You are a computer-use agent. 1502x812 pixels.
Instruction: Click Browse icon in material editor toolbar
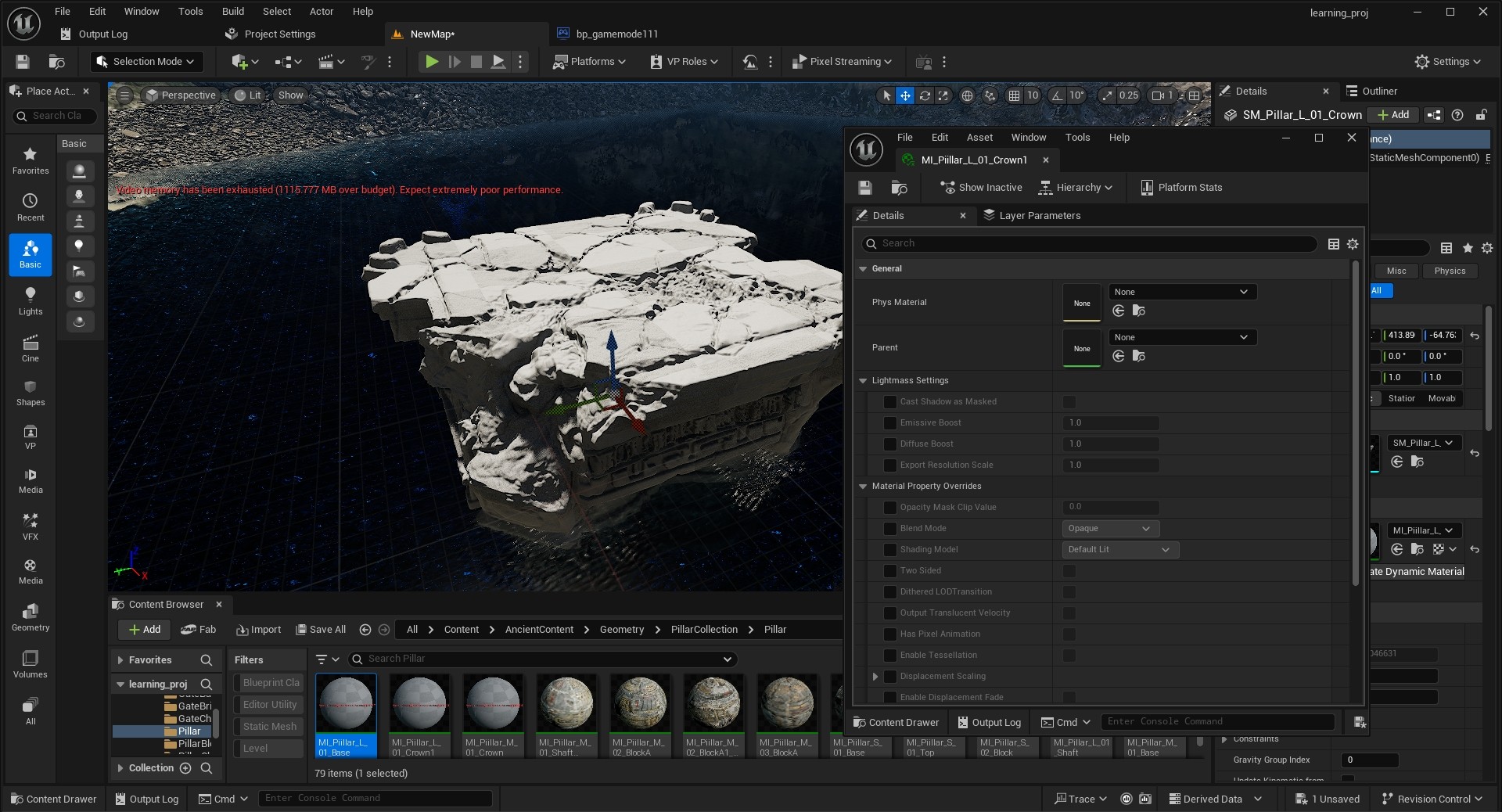point(900,188)
